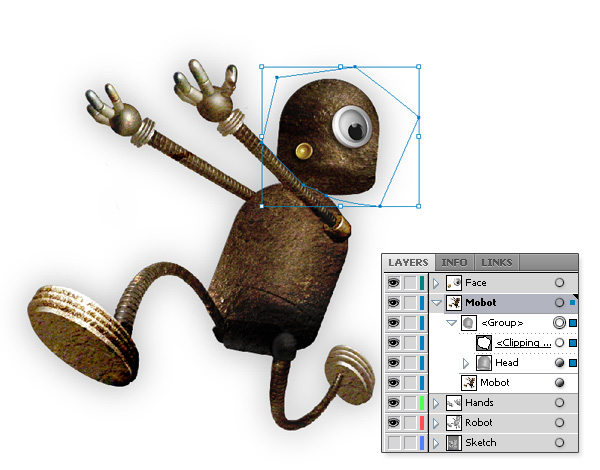Switch to the INFO tab

[x=454, y=263]
